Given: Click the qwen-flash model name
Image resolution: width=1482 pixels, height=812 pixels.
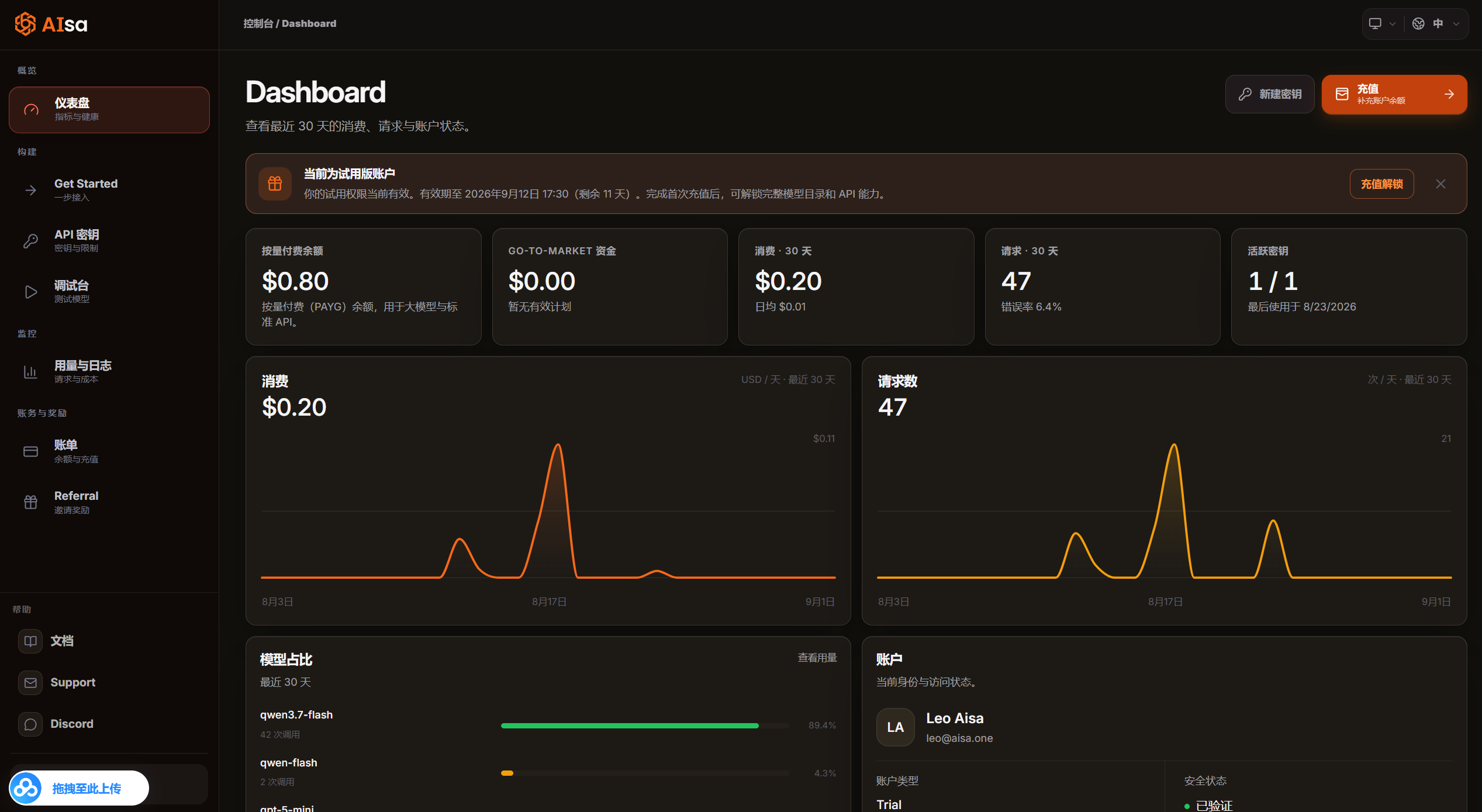Looking at the screenshot, I should point(289,762).
